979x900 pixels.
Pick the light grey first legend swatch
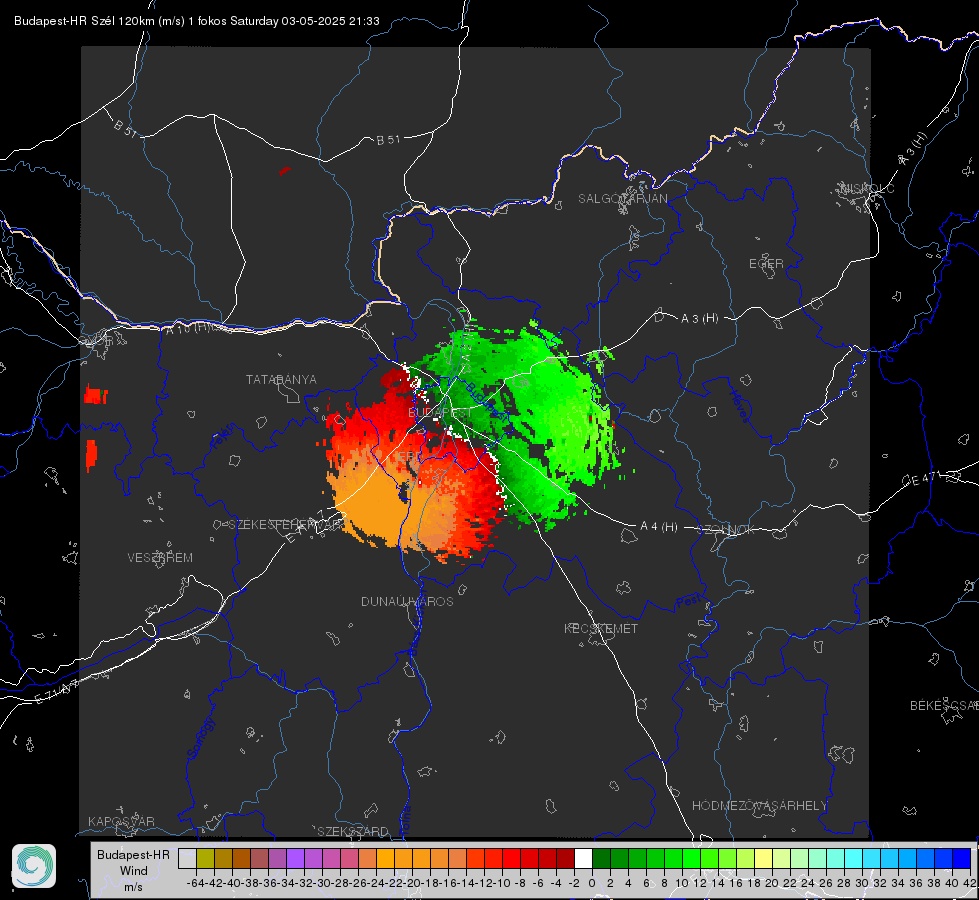pos(187,858)
